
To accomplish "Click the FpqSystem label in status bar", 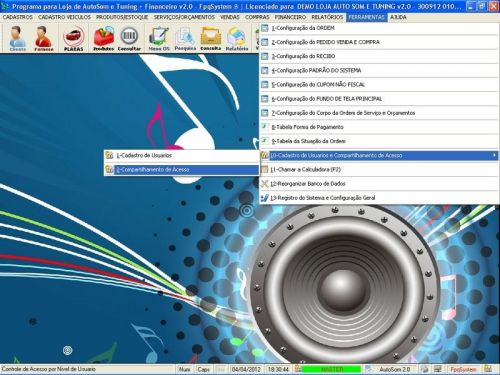I will 463,369.
